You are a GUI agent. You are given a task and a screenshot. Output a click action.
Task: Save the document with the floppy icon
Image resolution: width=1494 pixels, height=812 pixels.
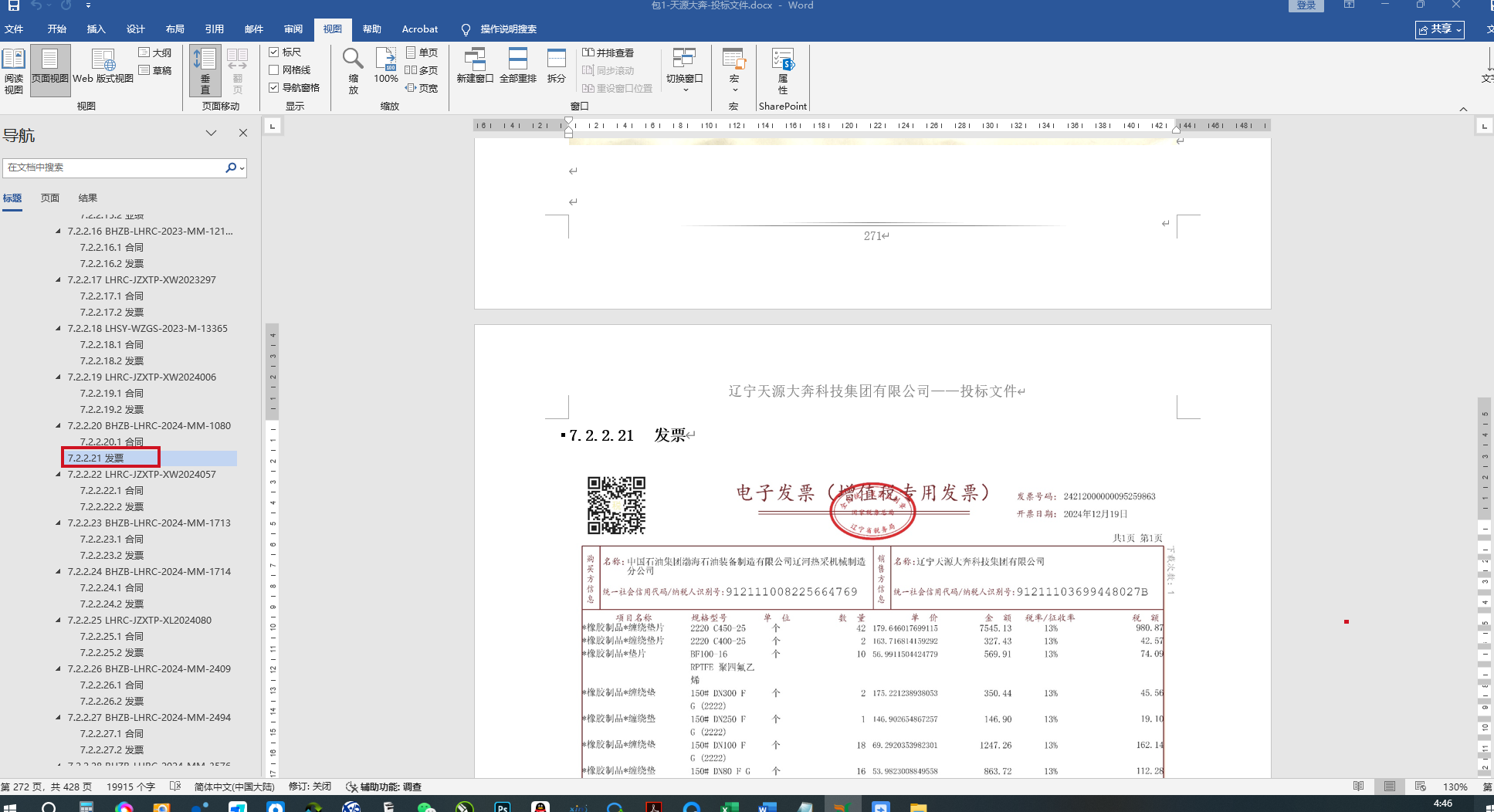(x=13, y=5)
